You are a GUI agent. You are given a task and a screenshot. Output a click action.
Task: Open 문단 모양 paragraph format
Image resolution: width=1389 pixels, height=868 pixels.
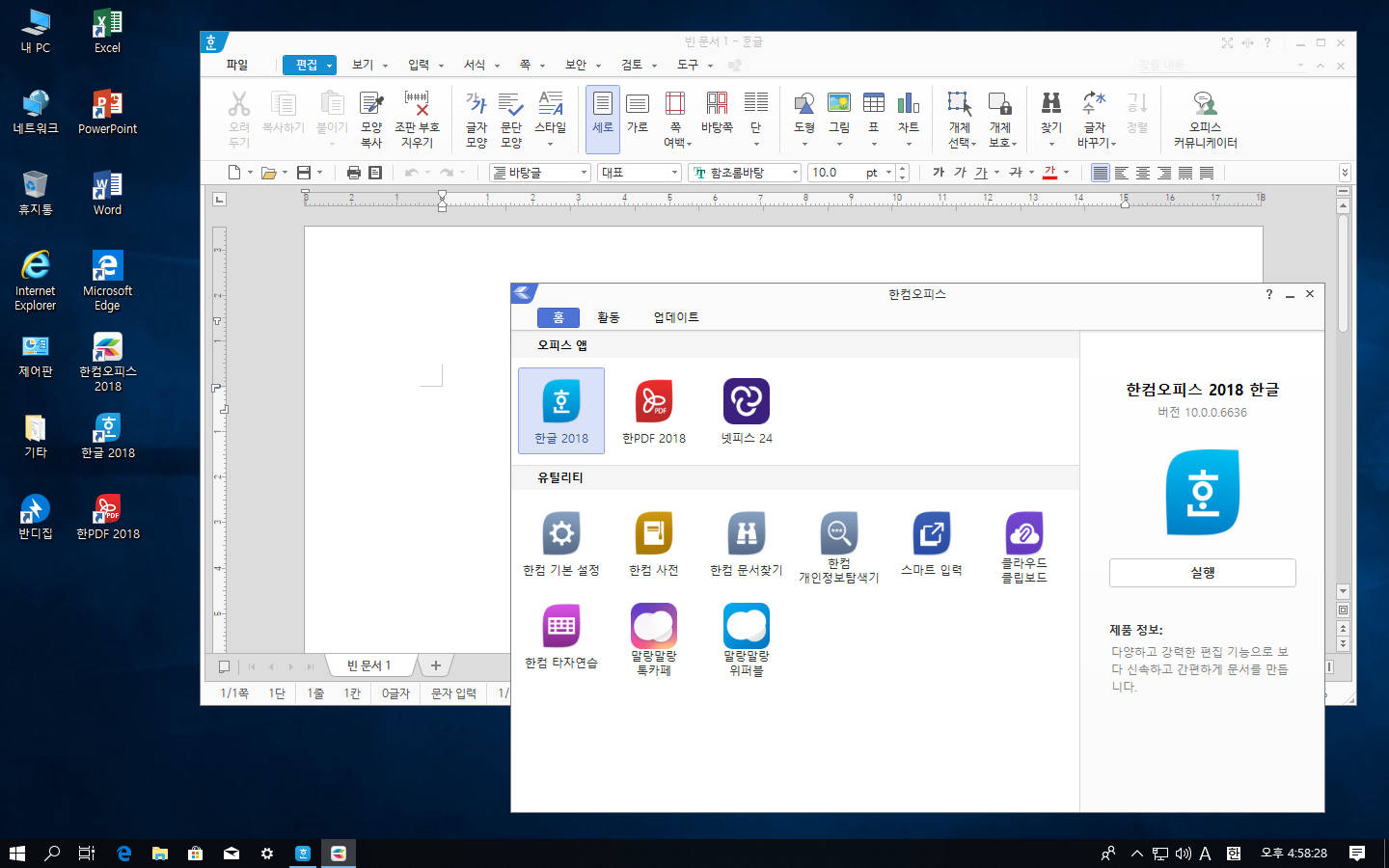[x=511, y=119]
